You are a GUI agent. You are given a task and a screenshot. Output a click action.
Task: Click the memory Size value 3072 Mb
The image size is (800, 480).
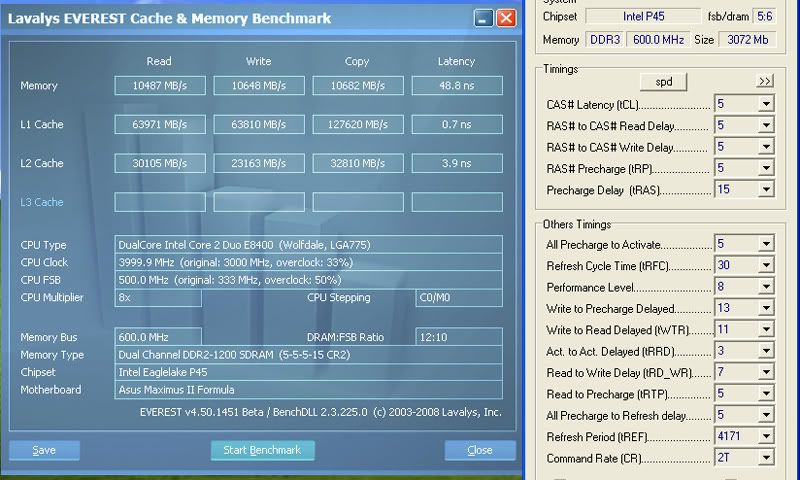tap(747, 39)
